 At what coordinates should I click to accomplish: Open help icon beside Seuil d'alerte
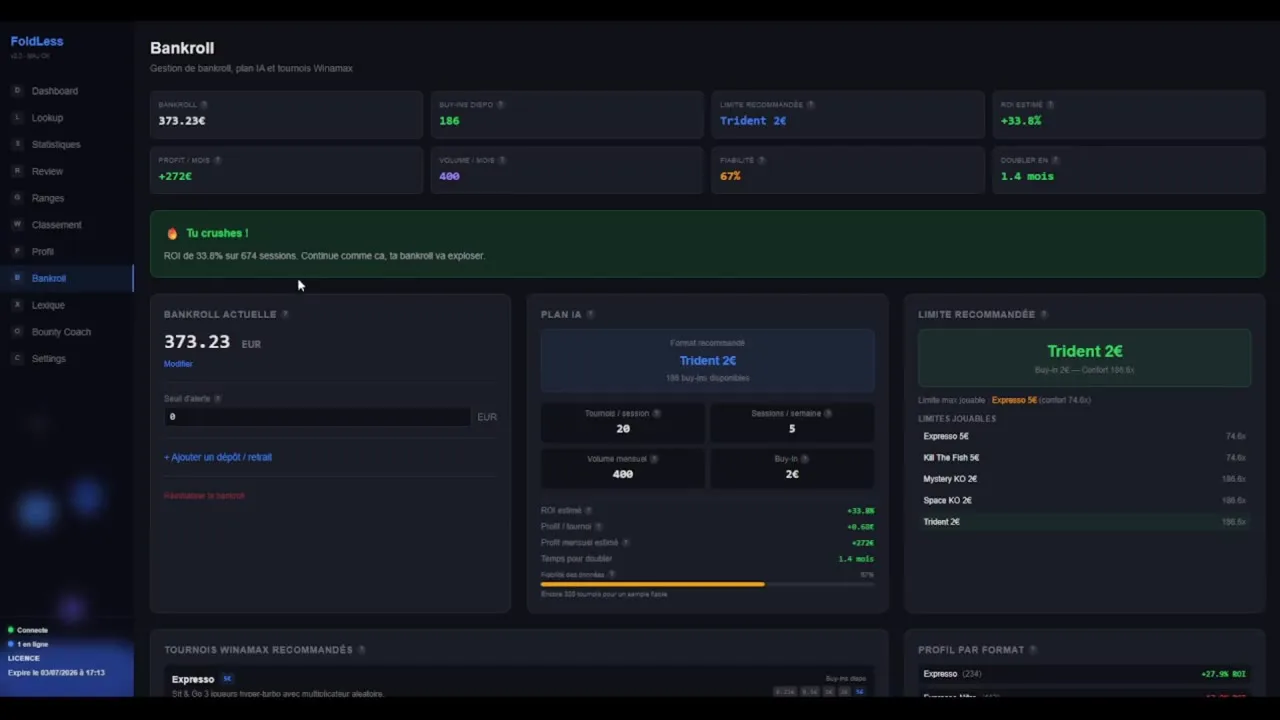coord(217,398)
